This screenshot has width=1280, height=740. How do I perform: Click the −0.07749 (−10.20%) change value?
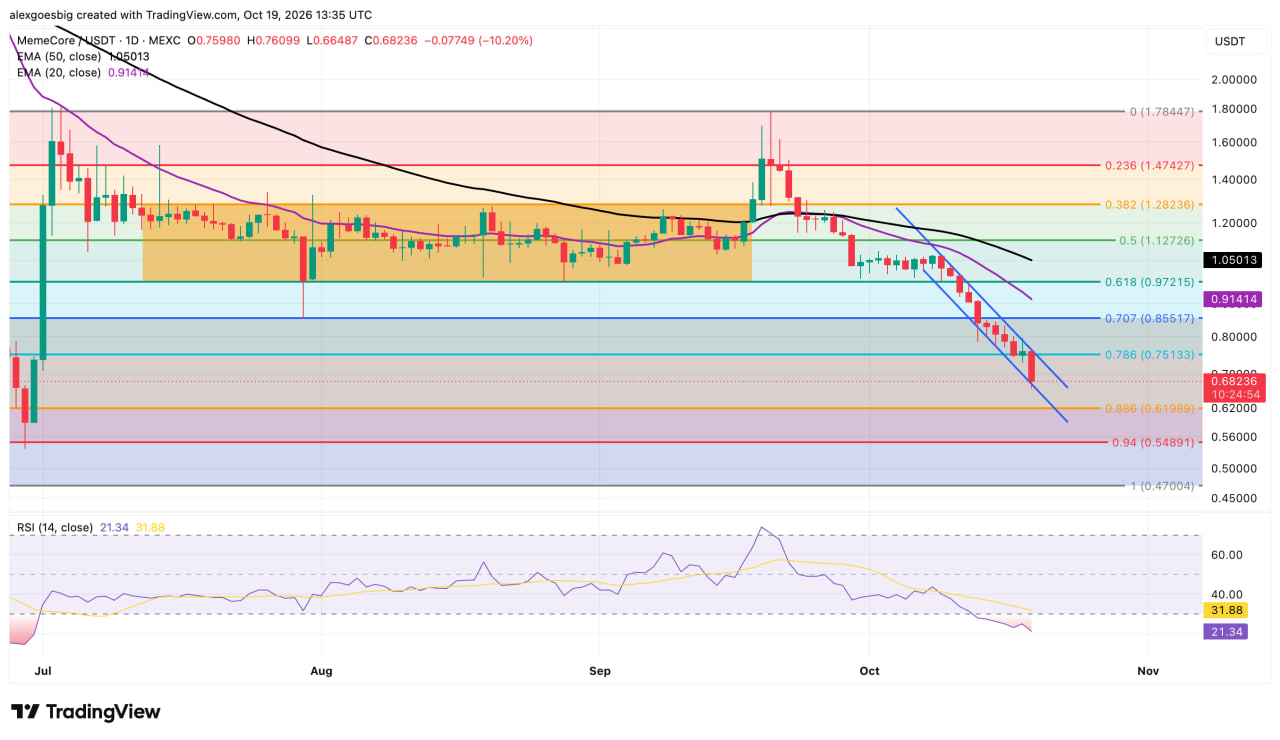479,41
